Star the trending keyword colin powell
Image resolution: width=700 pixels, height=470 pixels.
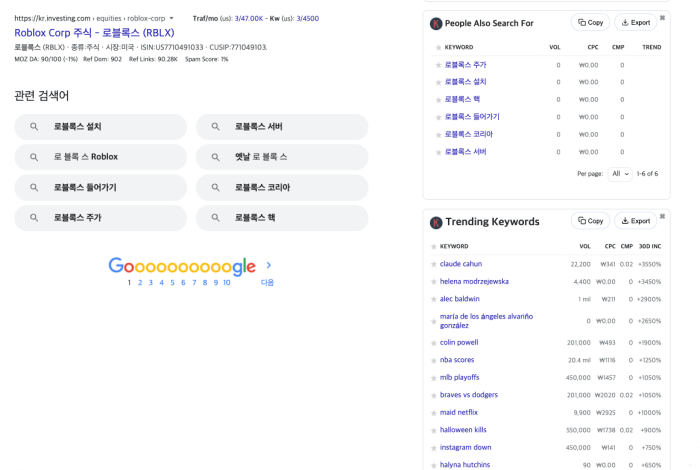433,343
